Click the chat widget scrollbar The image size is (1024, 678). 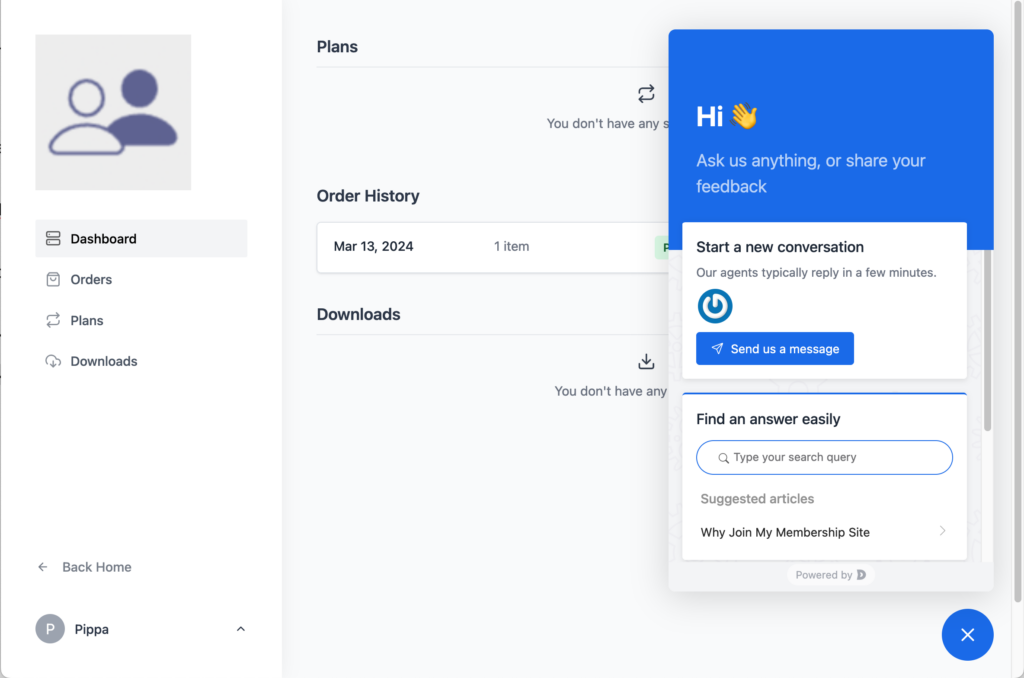tap(988, 340)
